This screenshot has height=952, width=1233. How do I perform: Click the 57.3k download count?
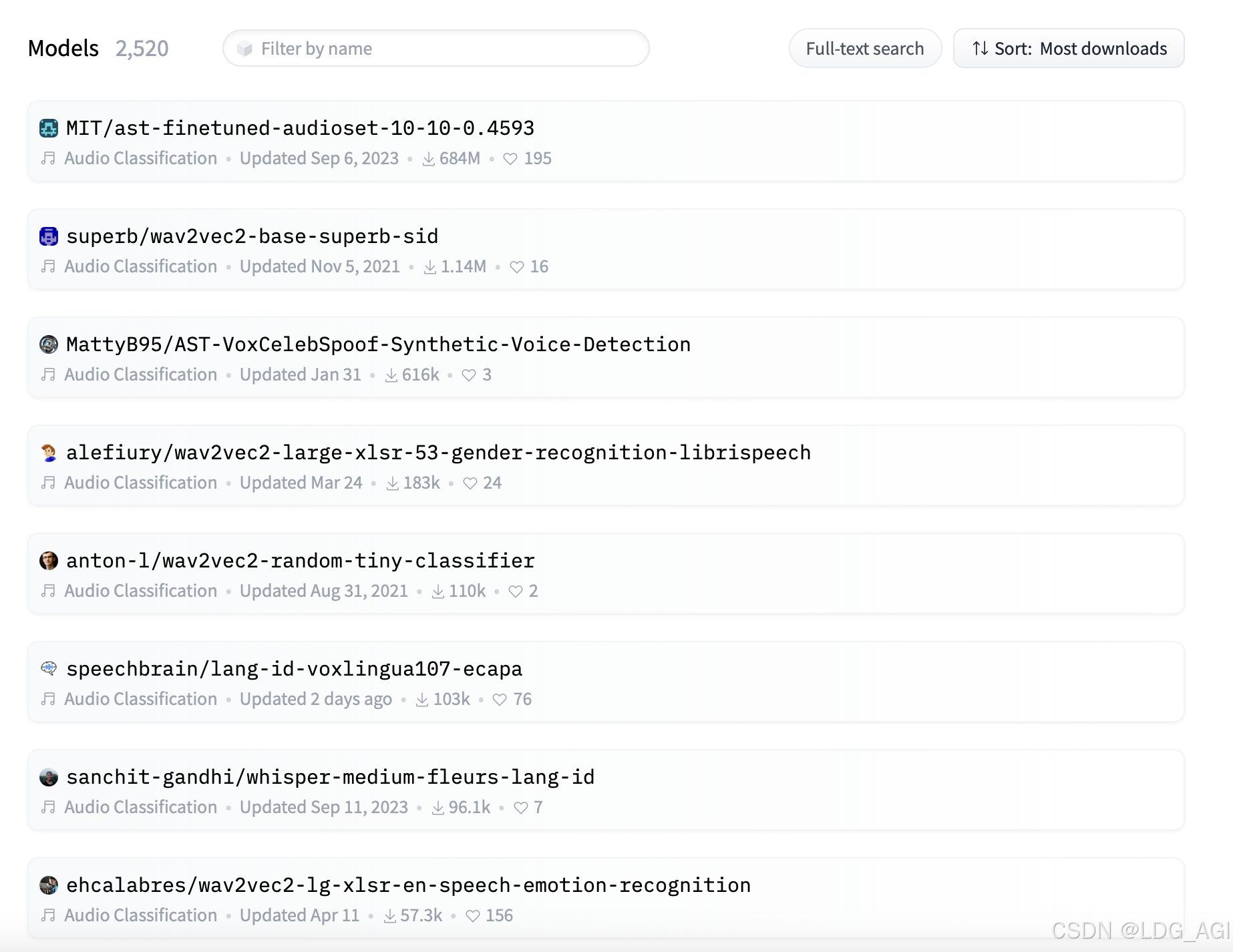click(x=421, y=915)
